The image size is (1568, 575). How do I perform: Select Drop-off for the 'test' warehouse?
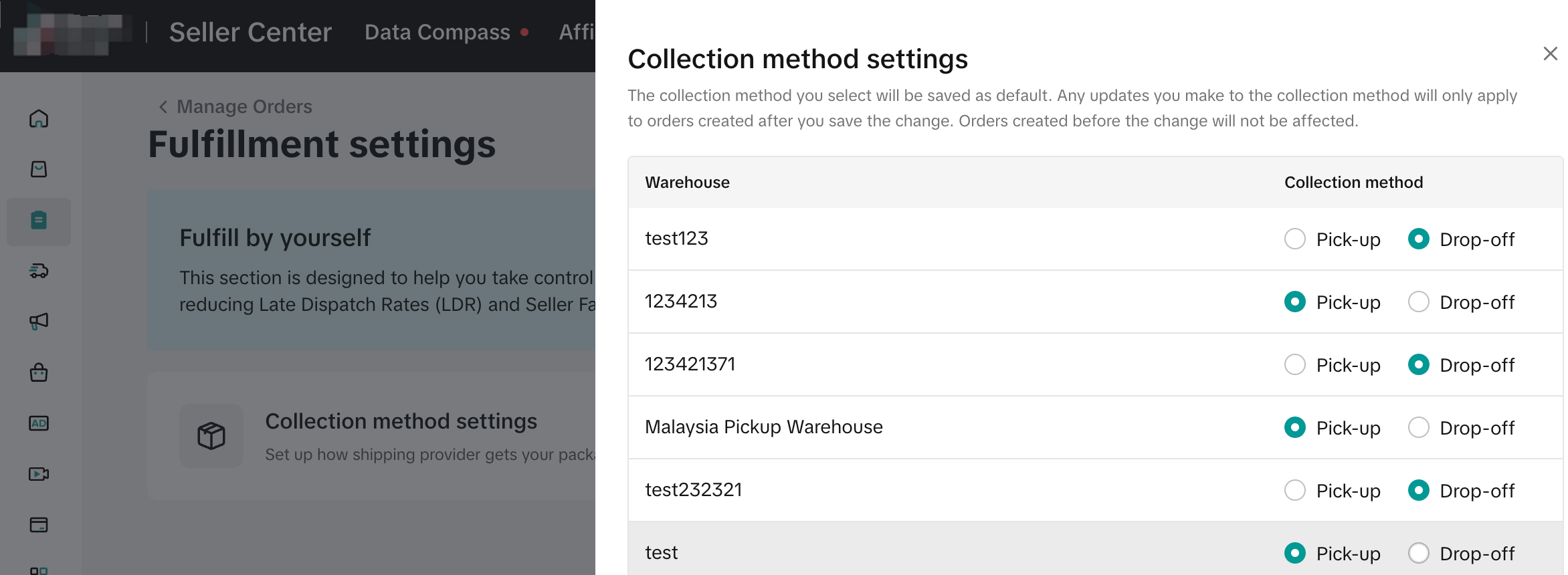(1418, 553)
